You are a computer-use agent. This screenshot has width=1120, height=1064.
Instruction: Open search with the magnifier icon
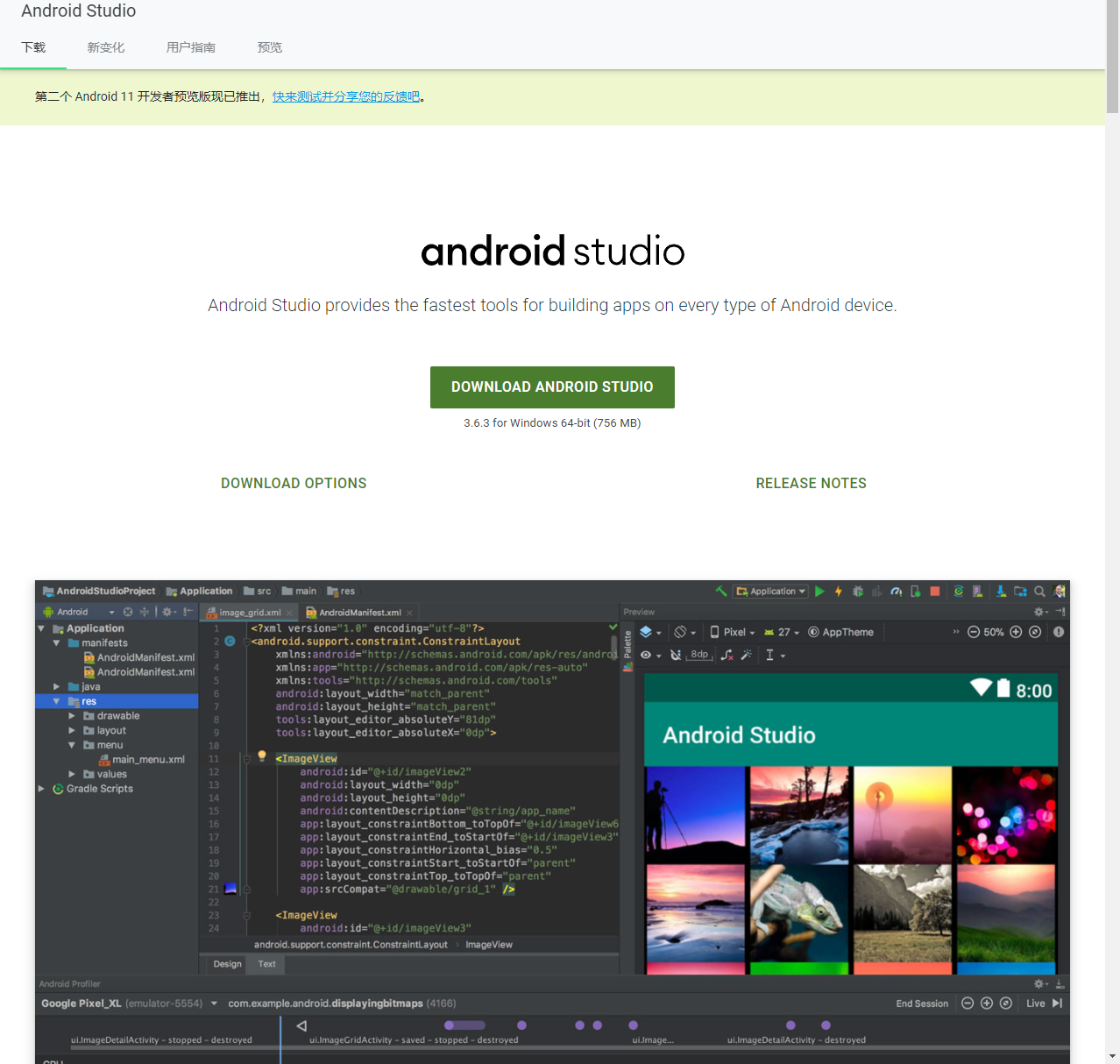1039,592
